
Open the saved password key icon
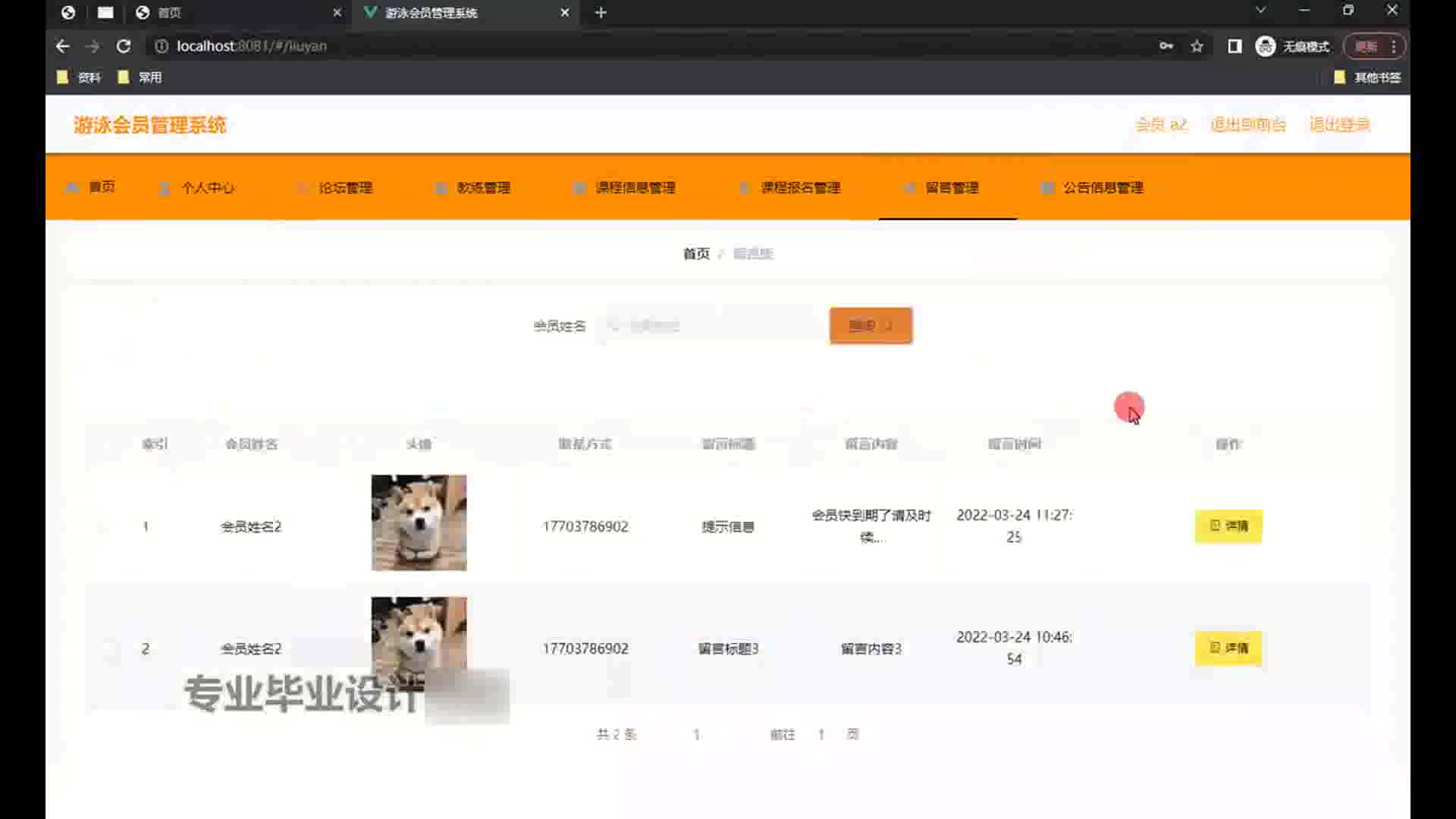point(1166,46)
